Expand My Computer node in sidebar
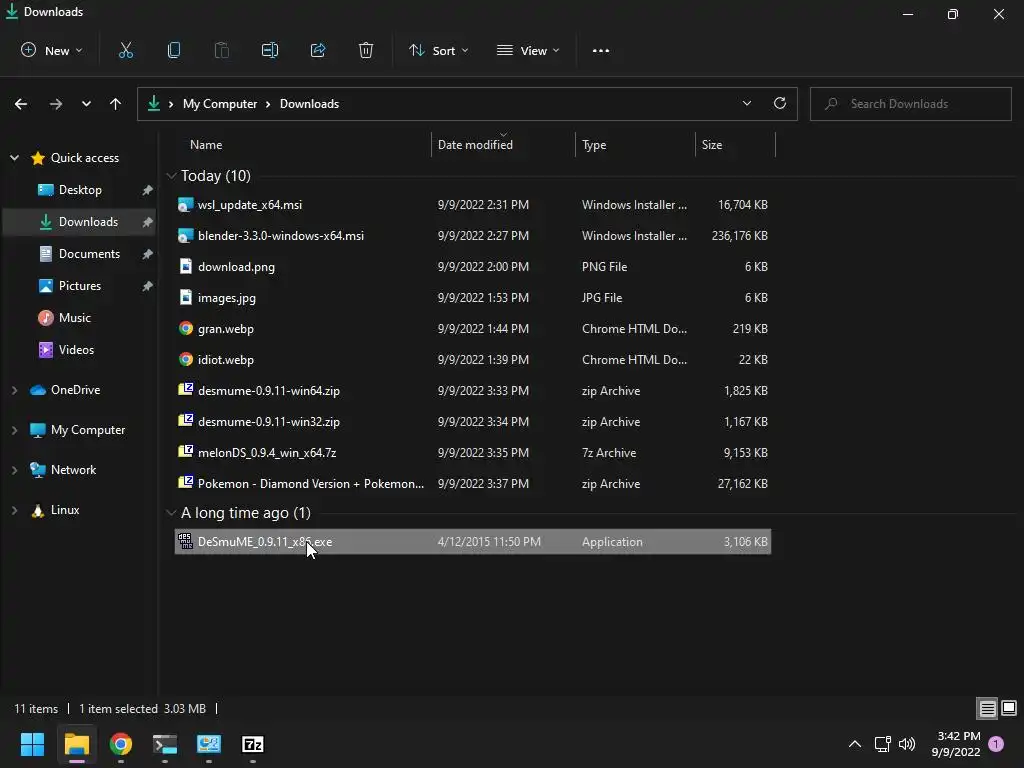Image resolution: width=1024 pixels, height=768 pixels. pos(14,430)
